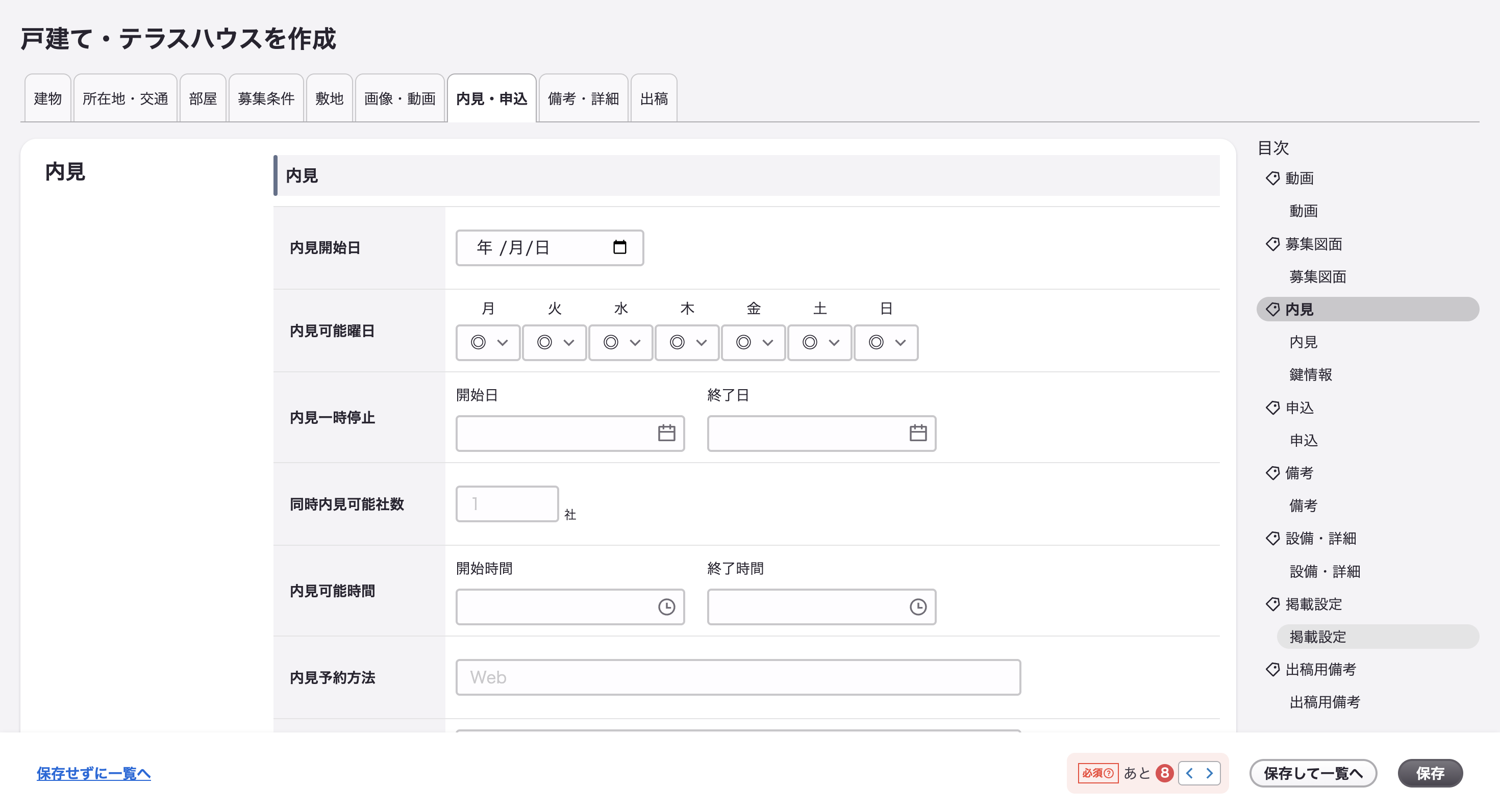The image size is (1500, 812).
Task: Switch to 敷地 tab
Action: (x=330, y=98)
